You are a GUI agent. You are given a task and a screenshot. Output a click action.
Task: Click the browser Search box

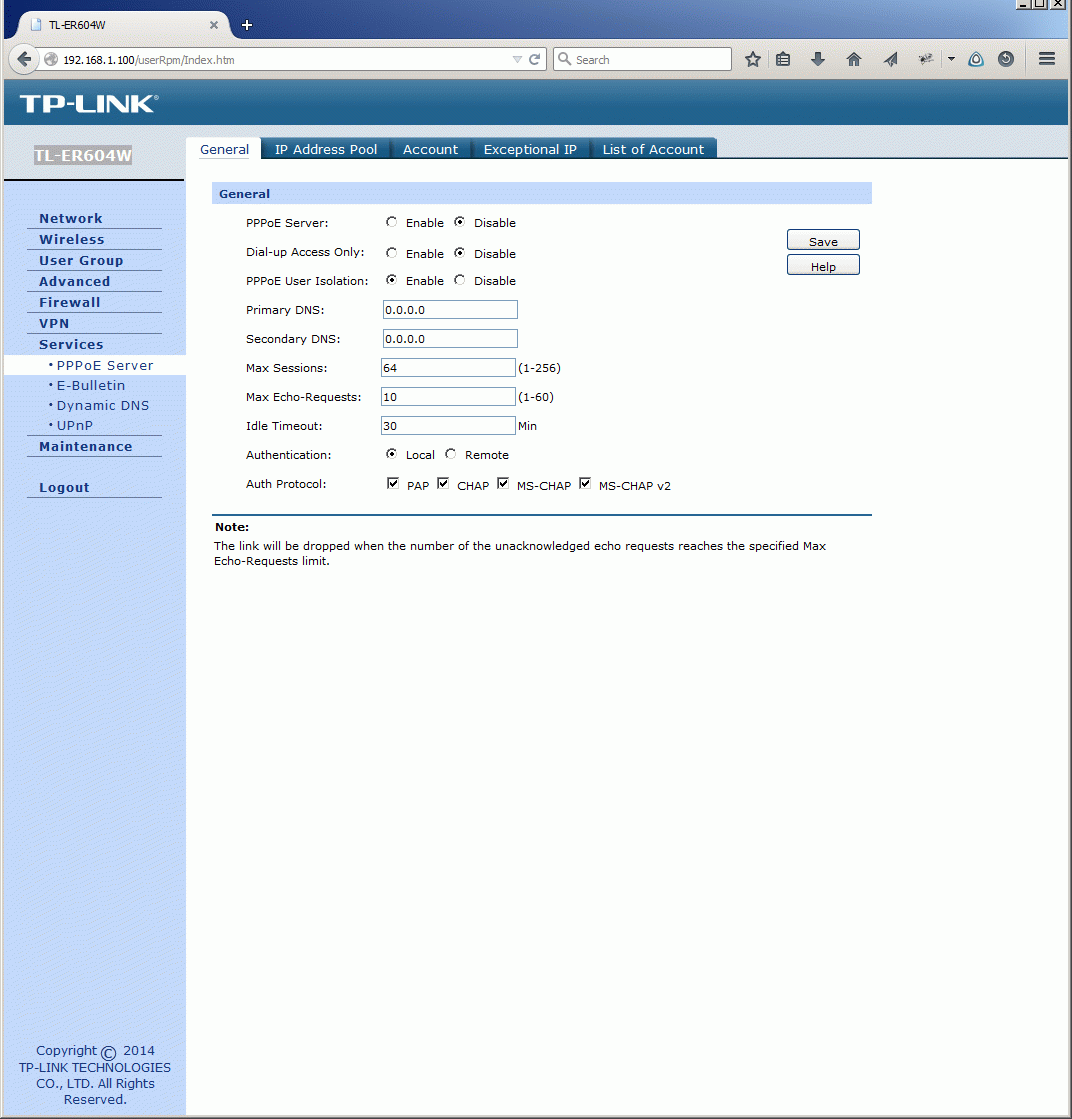coord(642,59)
